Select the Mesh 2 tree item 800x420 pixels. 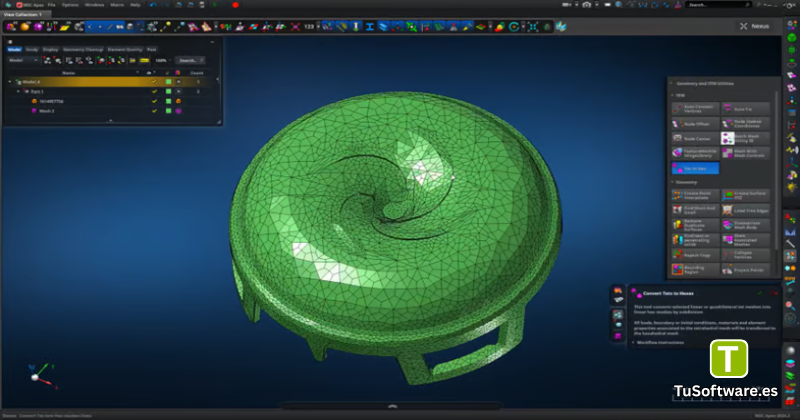coord(46,111)
